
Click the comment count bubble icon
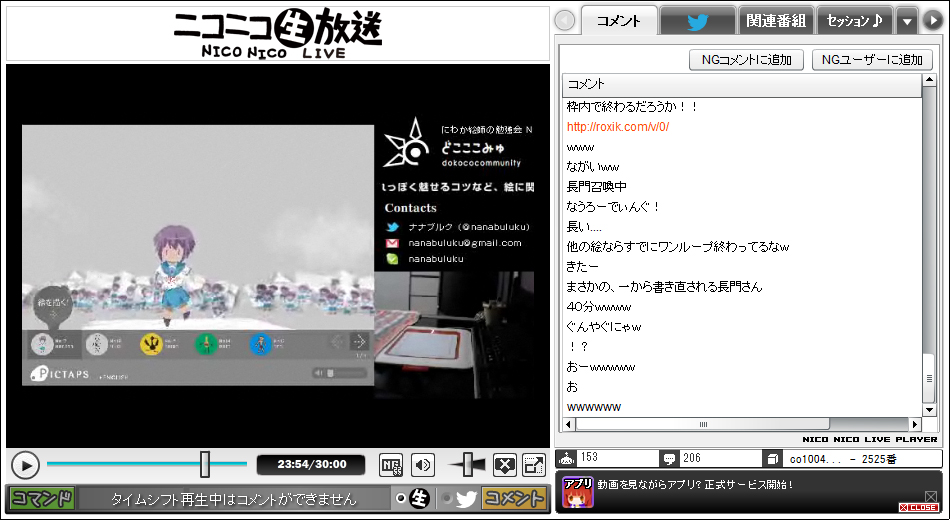pyautogui.click(x=669, y=459)
